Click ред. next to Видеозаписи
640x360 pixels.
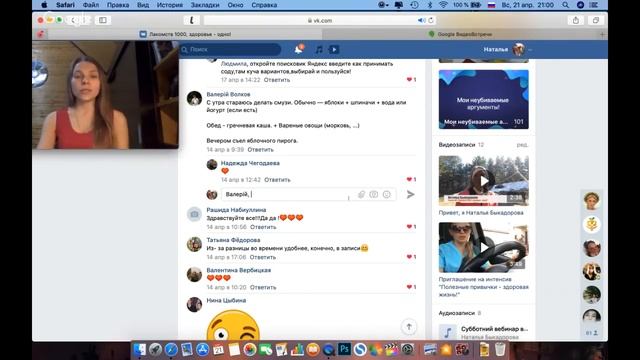[522, 145]
